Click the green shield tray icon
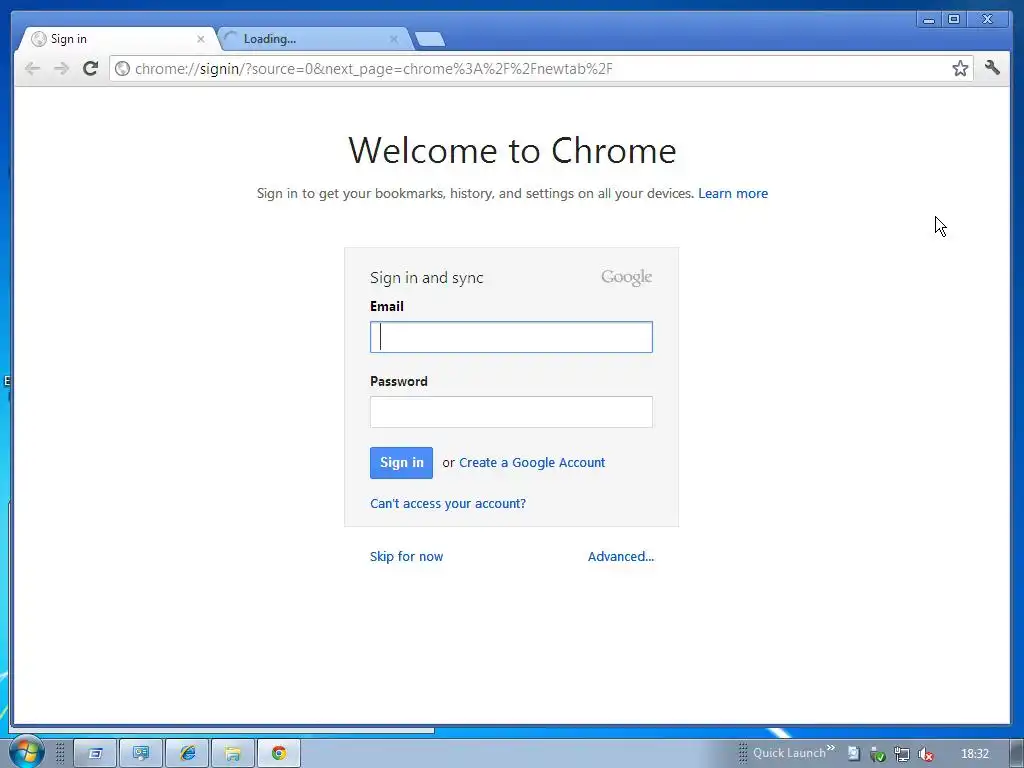Image resolution: width=1024 pixels, height=768 pixels. (x=878, y=754)
